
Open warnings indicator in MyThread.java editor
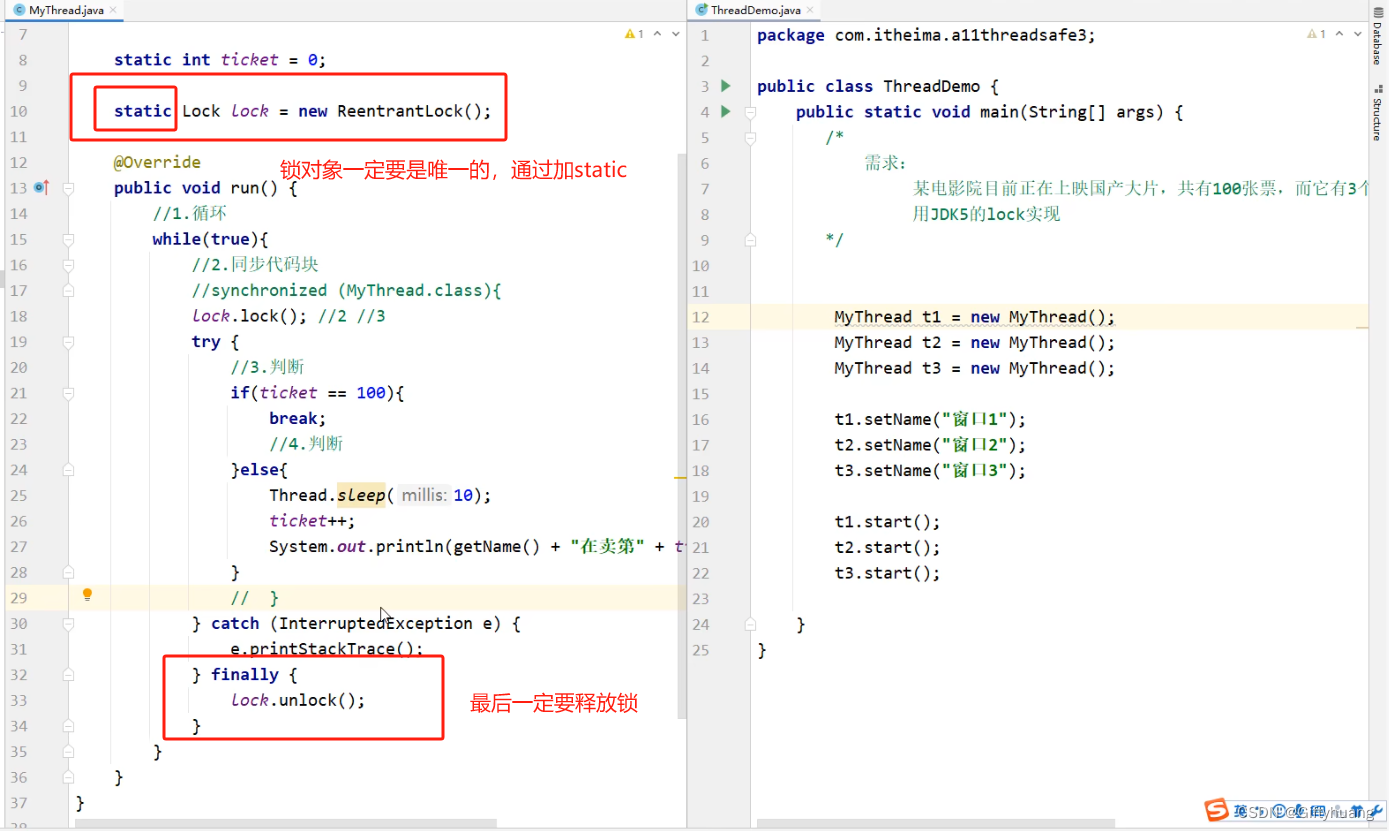pyautogui.click(x=634, y=34)
